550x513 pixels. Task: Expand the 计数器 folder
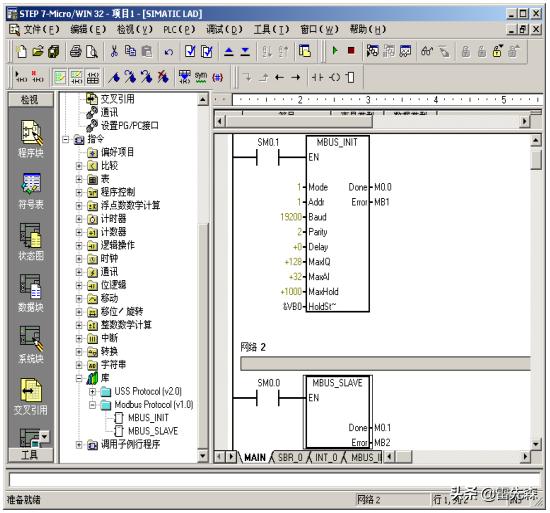[x=79, y=232]
